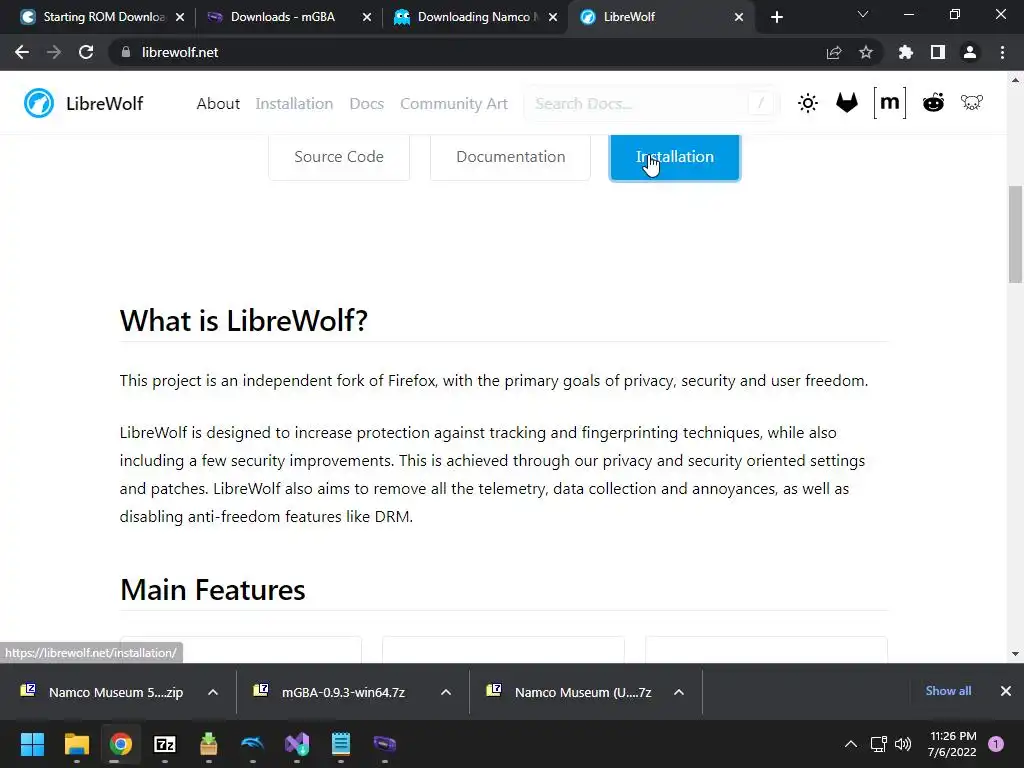Open the Extensions puzzle icon

tap(905, 52)
